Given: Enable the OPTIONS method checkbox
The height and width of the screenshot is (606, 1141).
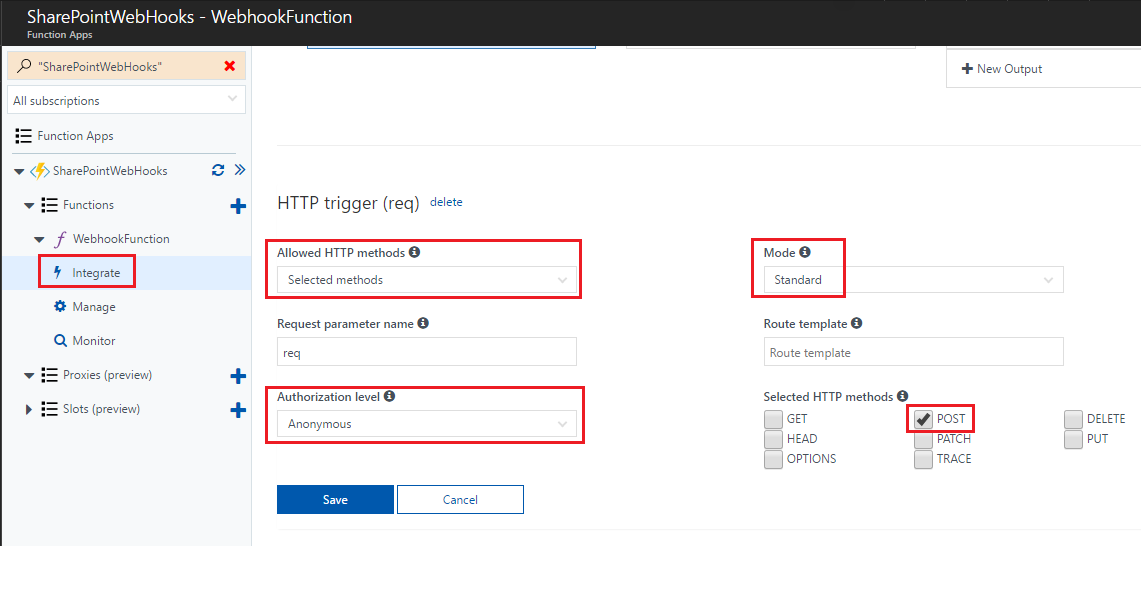Looking at the screenshot, I should (773, 460).
